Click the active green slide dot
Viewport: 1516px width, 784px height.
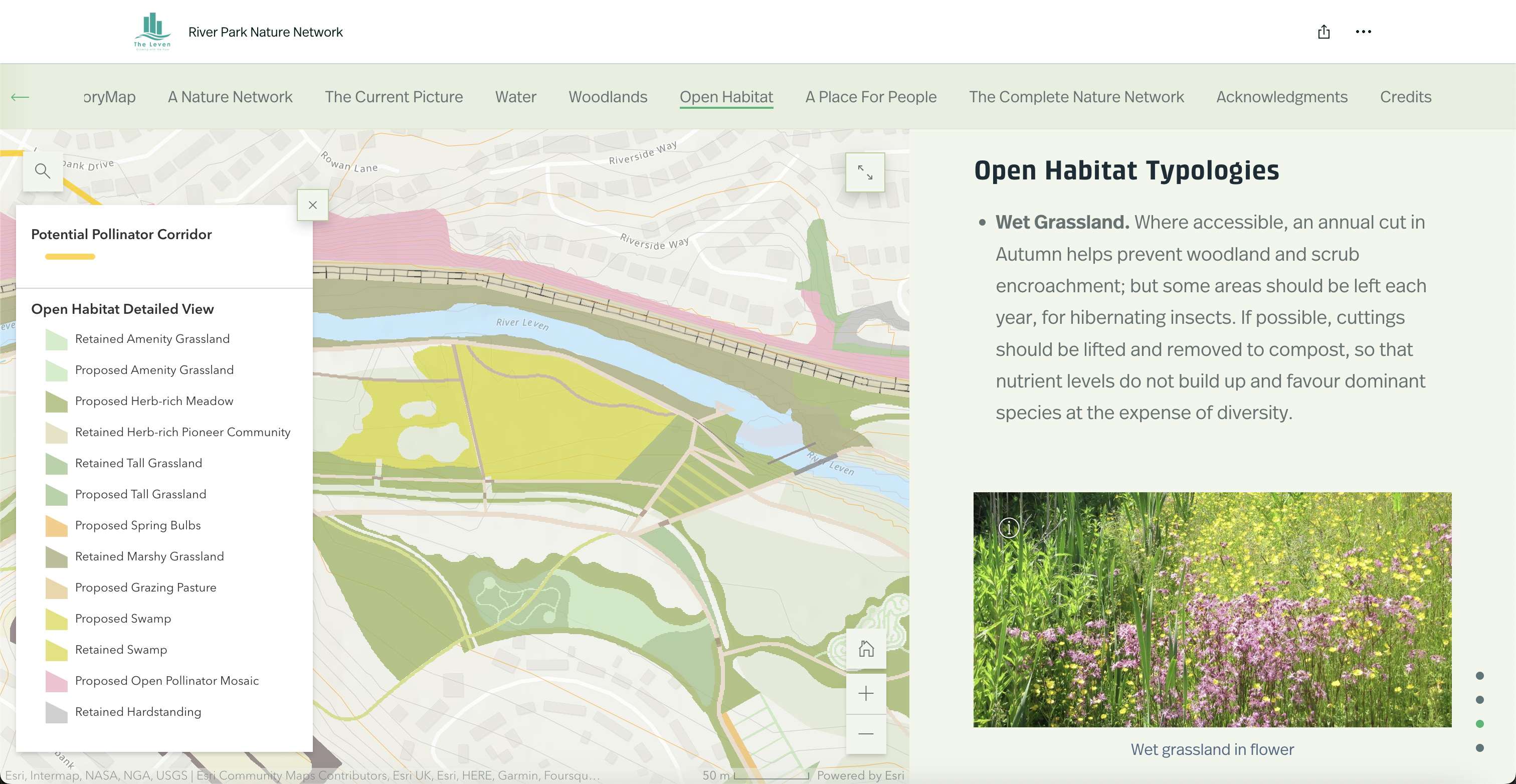[1479, 724]
